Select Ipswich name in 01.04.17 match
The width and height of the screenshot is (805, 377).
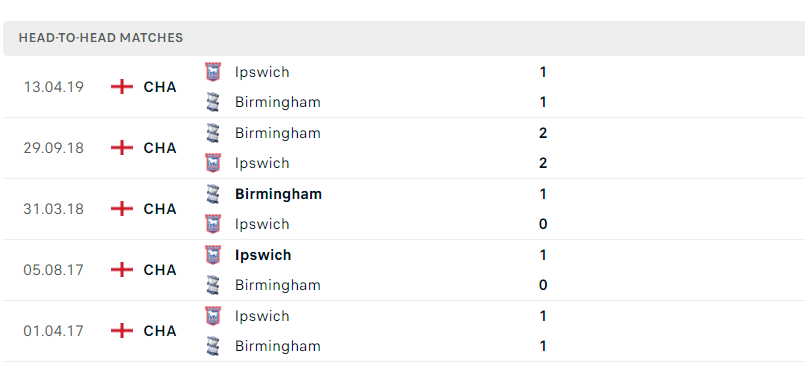tap(262, 316)
